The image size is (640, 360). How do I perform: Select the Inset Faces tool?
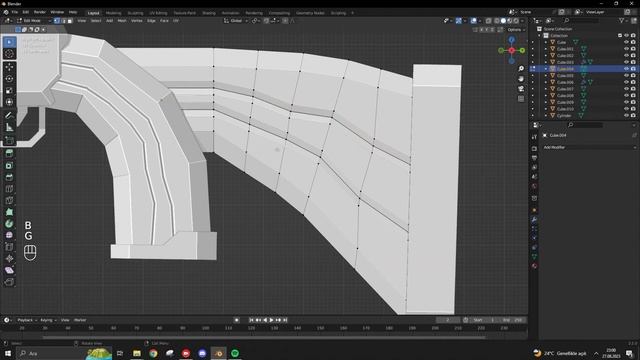9,165
